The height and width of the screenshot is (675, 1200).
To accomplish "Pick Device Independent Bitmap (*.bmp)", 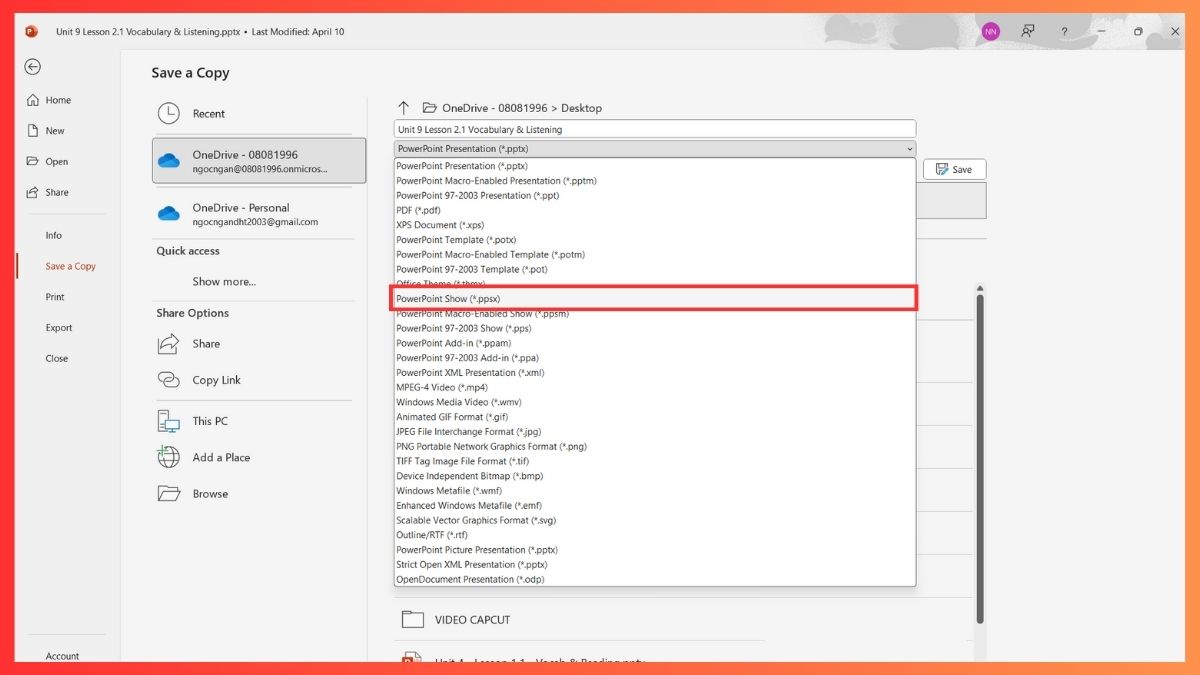I will tap(655, 476).
